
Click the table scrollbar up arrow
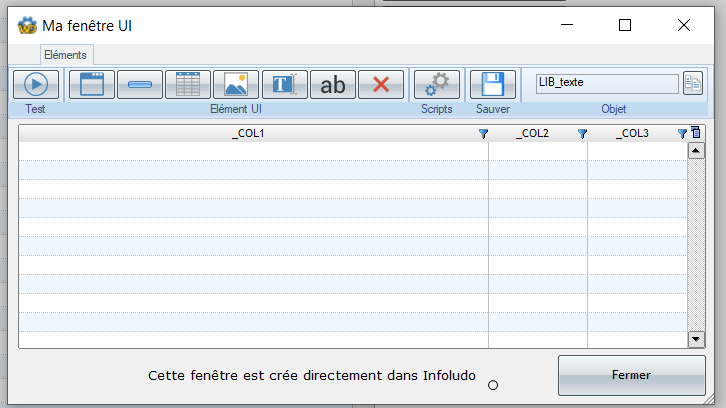click(x=697, y=151)
